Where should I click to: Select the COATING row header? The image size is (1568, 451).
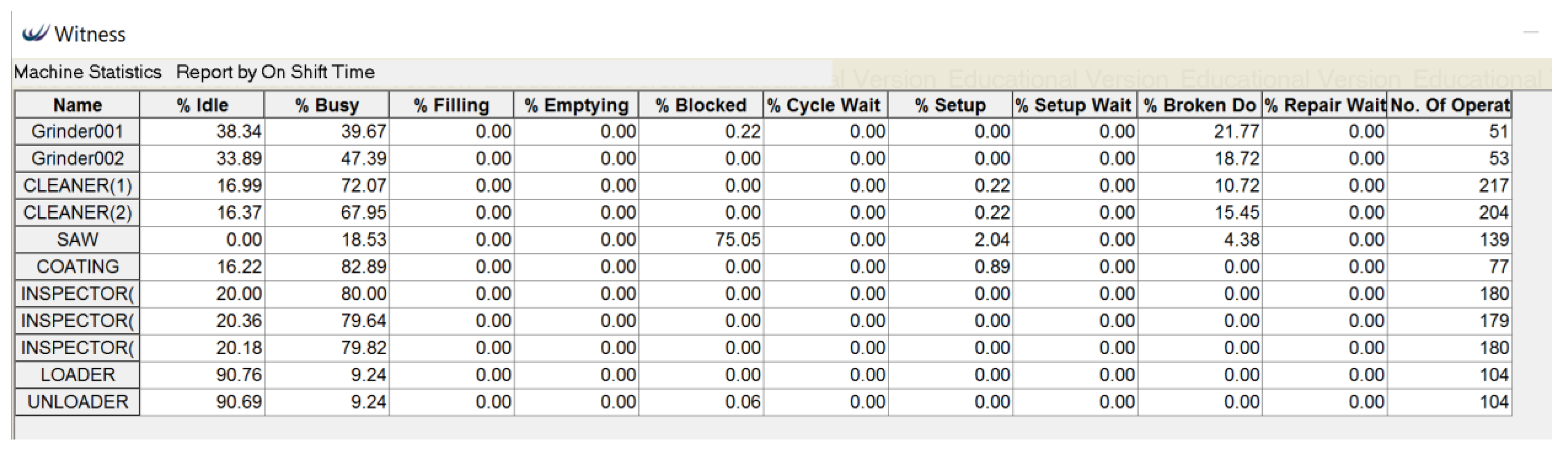[77, 266]
